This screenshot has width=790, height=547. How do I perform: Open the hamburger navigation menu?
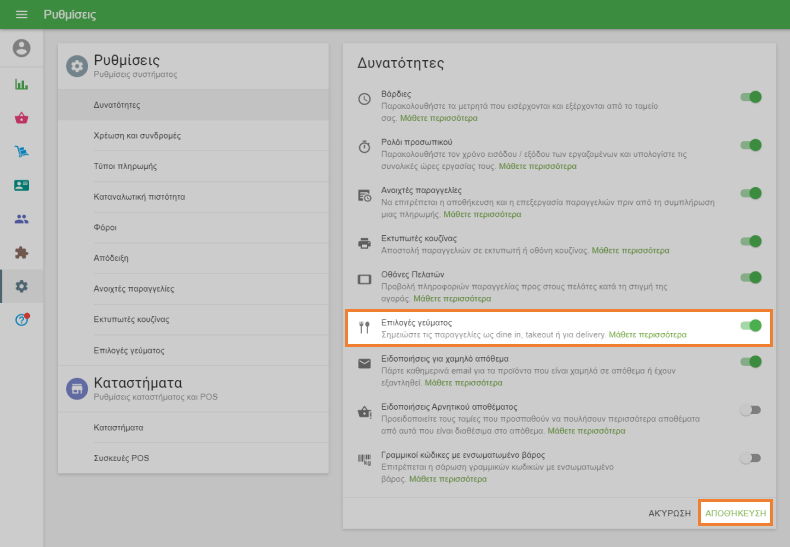(21, 15)
